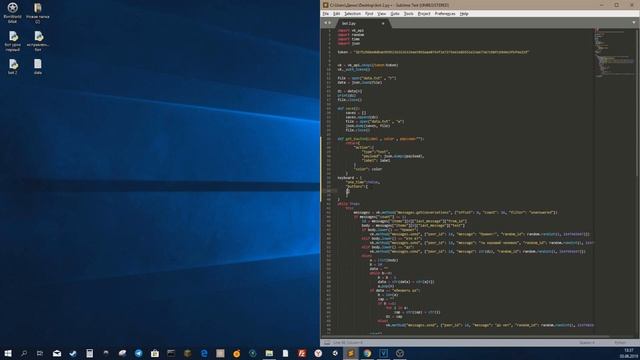Open Task View in the taskbar
The height and width of the screenshot is (360, 640).
(x=40, y=353)
